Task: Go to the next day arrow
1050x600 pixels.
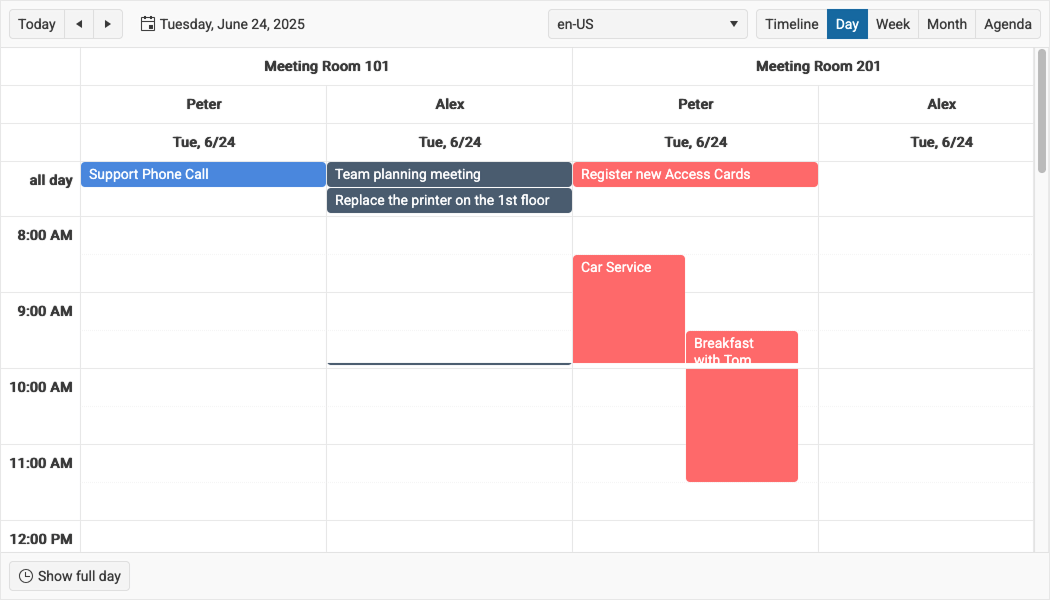Action: 108,24
